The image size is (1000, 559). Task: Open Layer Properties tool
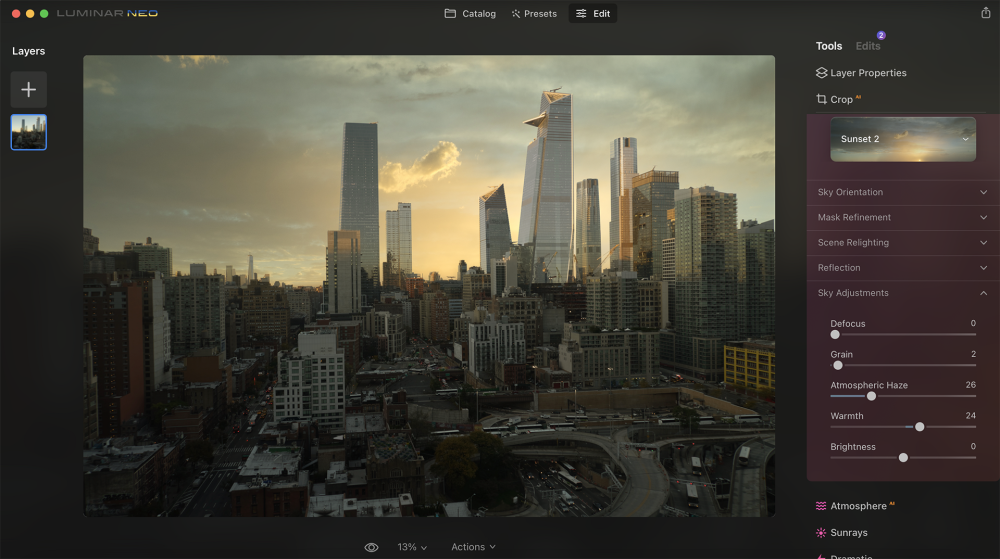pyautogui.click(x=861, y=73)
